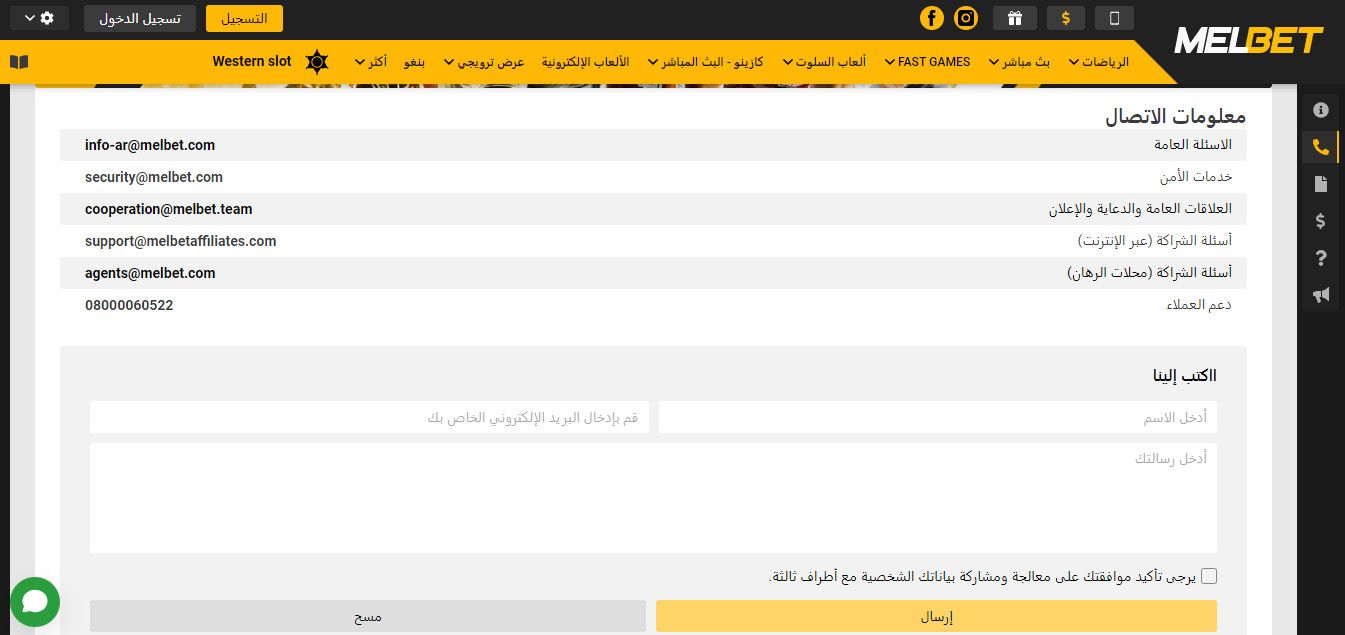The image size is (1345, 635).
Task: Open the green live chat bubble
Action: [35, 602]
